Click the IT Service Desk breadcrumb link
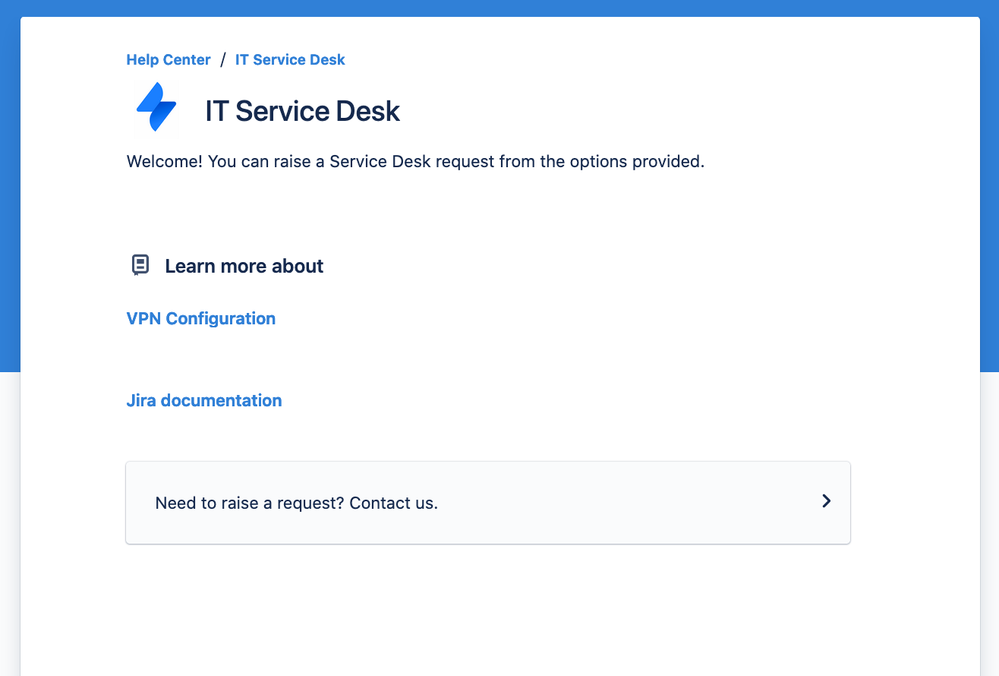999x676 pixels. [290, 60]
